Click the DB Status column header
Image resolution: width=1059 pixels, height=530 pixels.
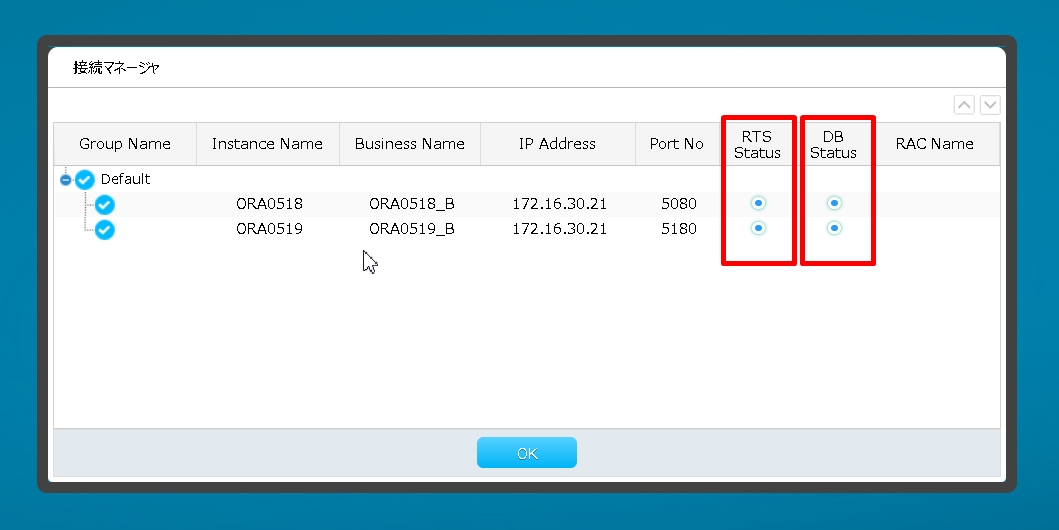click(x=833, y=144)
